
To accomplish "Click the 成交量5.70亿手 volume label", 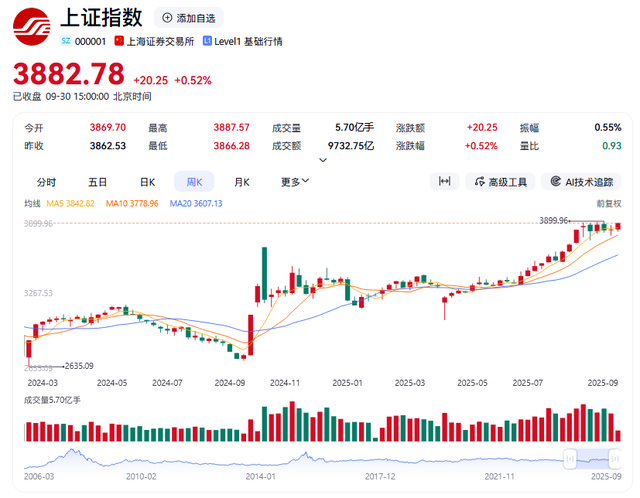I will 52,400.
